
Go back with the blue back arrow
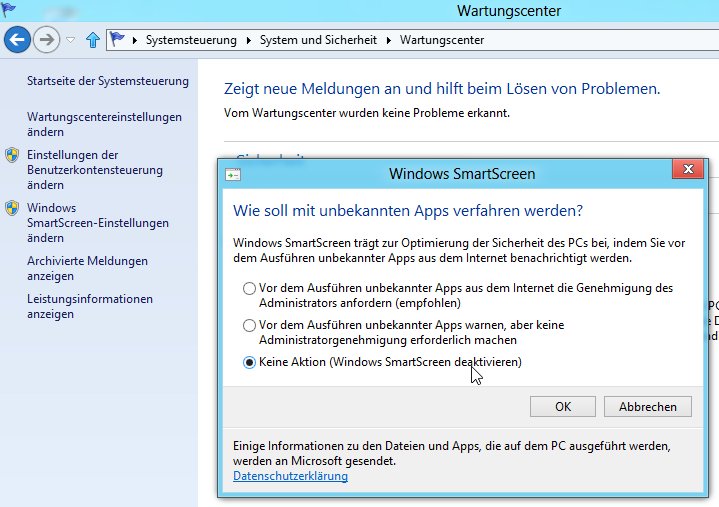pos(17,40)
